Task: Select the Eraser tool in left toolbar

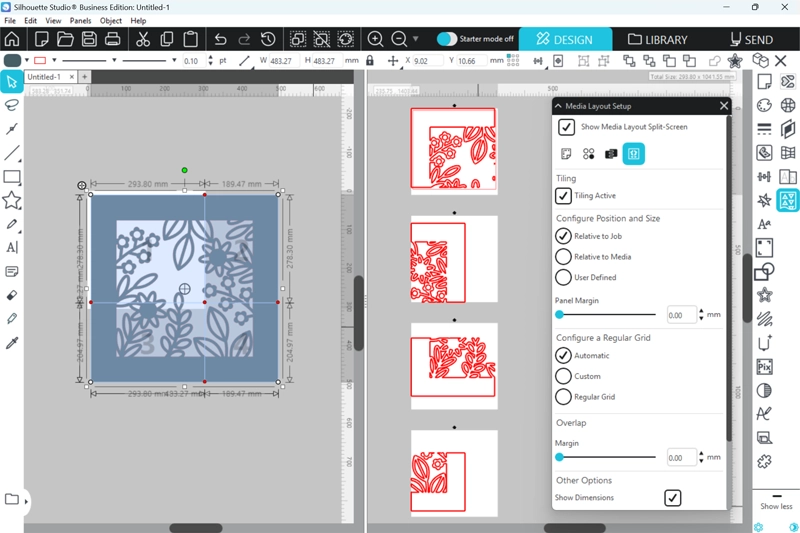Action: (x=12, y=296)
